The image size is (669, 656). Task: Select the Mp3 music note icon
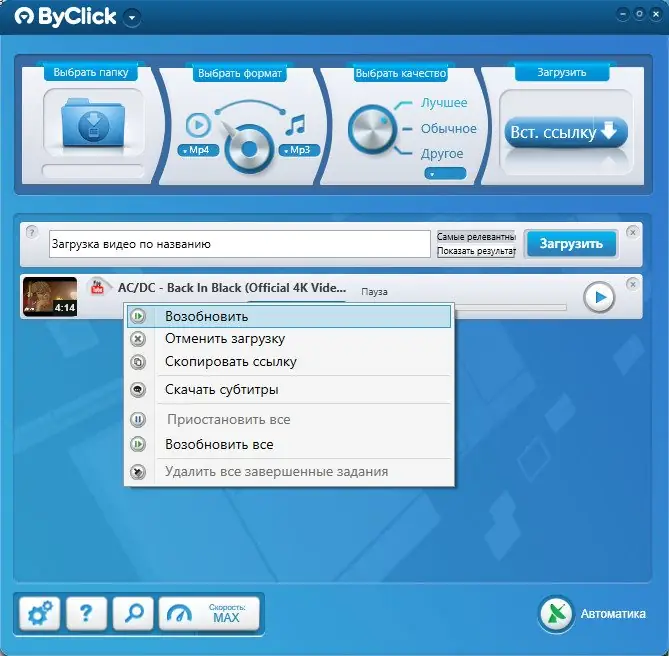pyautogui.click(x=295, y=125)
